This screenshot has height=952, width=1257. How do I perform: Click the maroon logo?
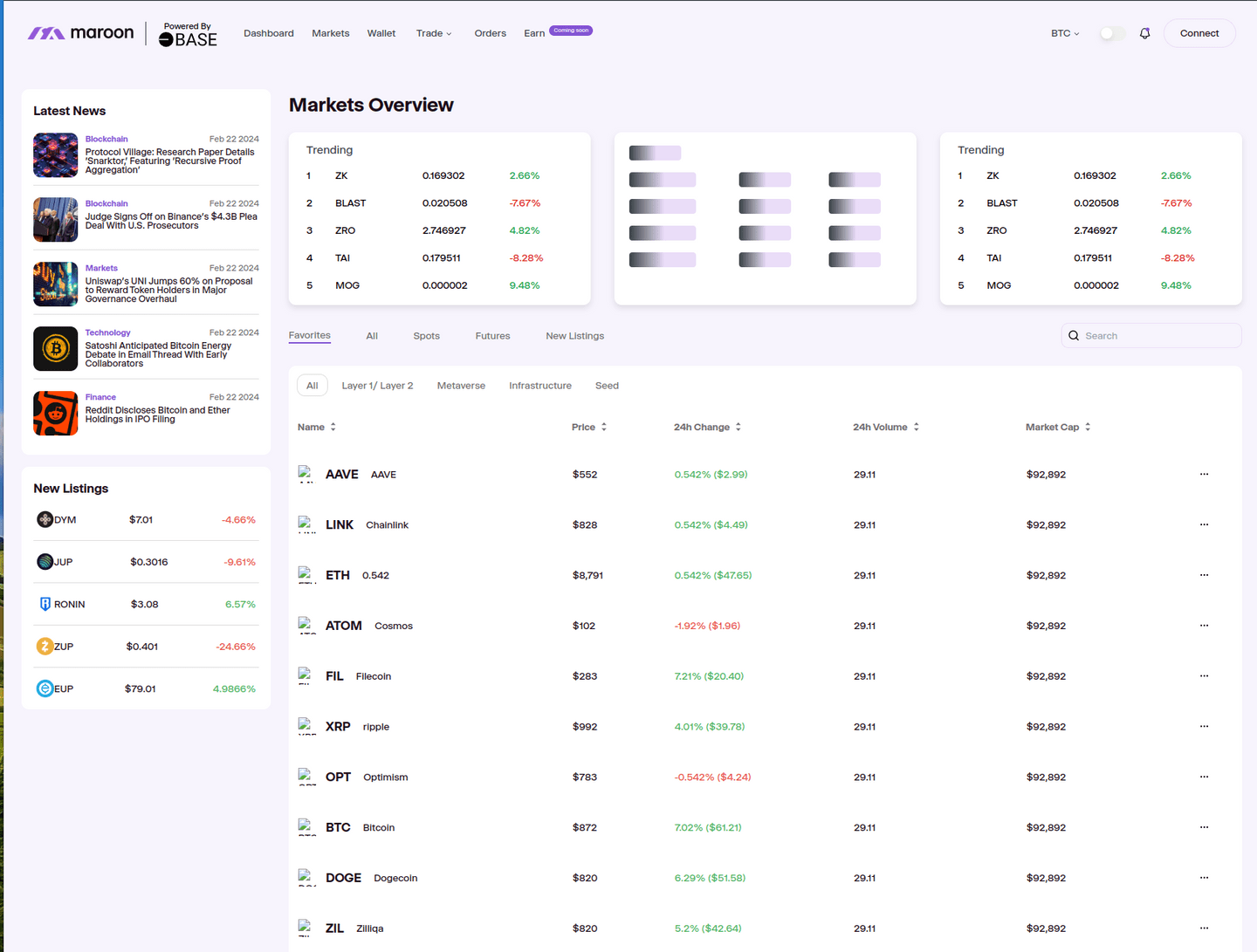(80, 33)
